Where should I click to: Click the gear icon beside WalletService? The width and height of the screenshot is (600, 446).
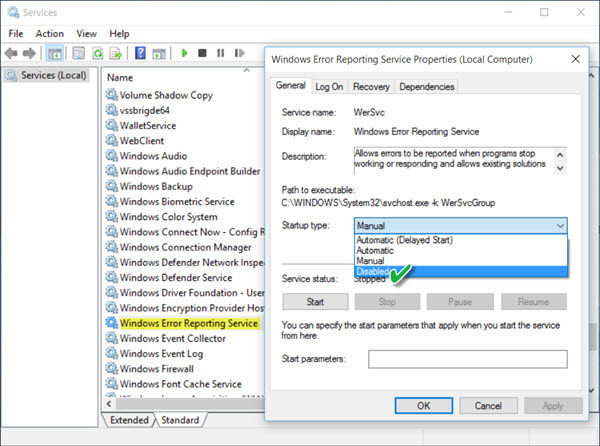pos(111,125)
